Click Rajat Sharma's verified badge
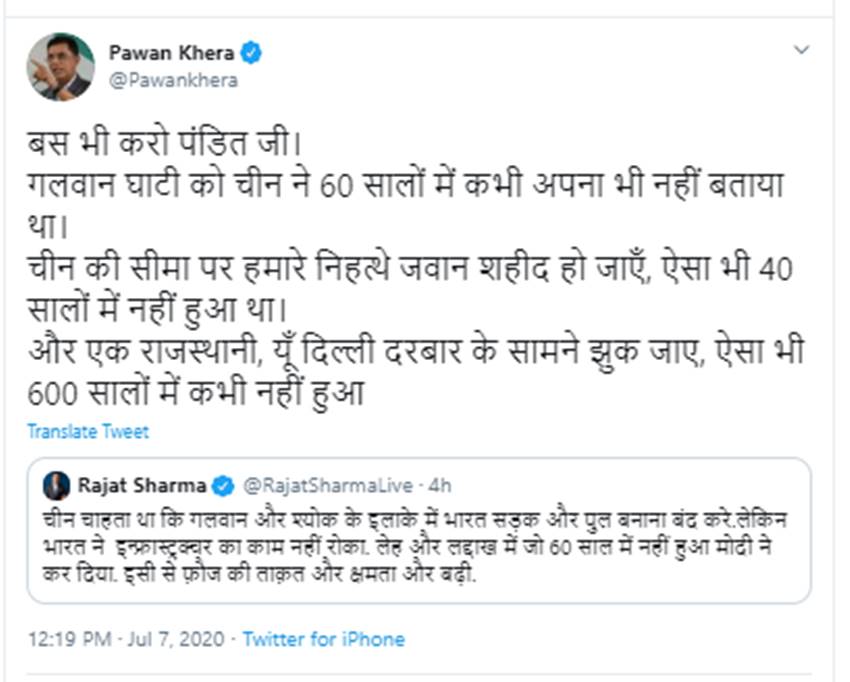Image resolution: width=850 pixels, height=682 pixels. (223, 486)
